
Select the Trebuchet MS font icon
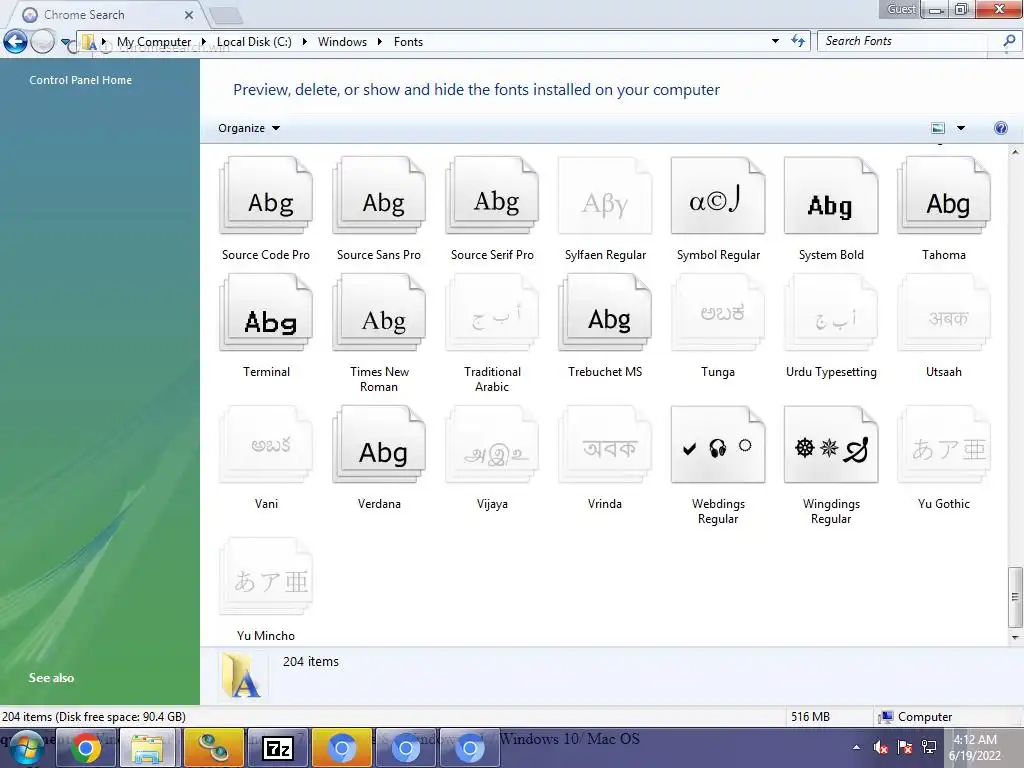pyautogui.click(x=605, y=312)
